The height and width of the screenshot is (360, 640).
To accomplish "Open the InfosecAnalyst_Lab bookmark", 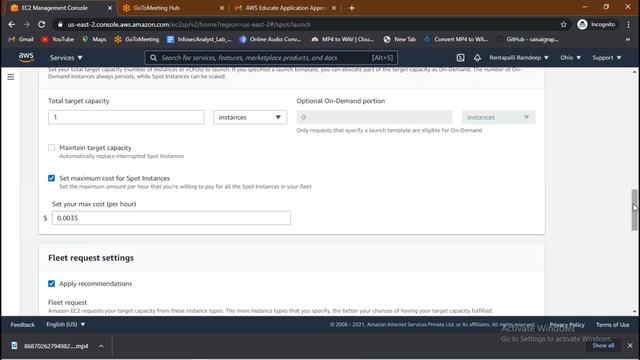I will point(199,39).
